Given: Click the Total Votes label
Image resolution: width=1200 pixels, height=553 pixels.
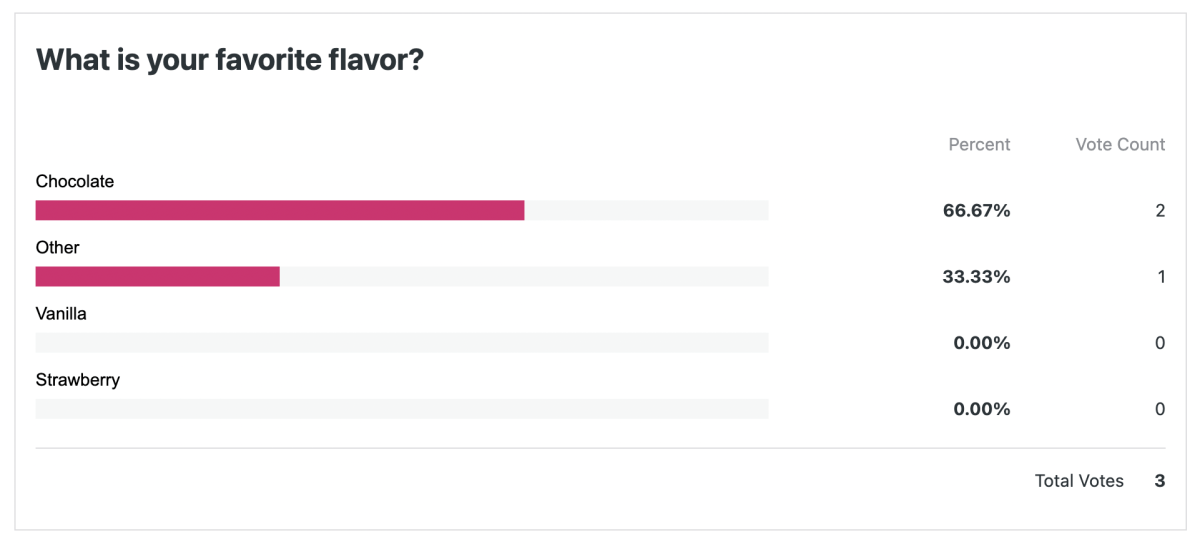Looking at the screenshot, I should point(1079,481).
